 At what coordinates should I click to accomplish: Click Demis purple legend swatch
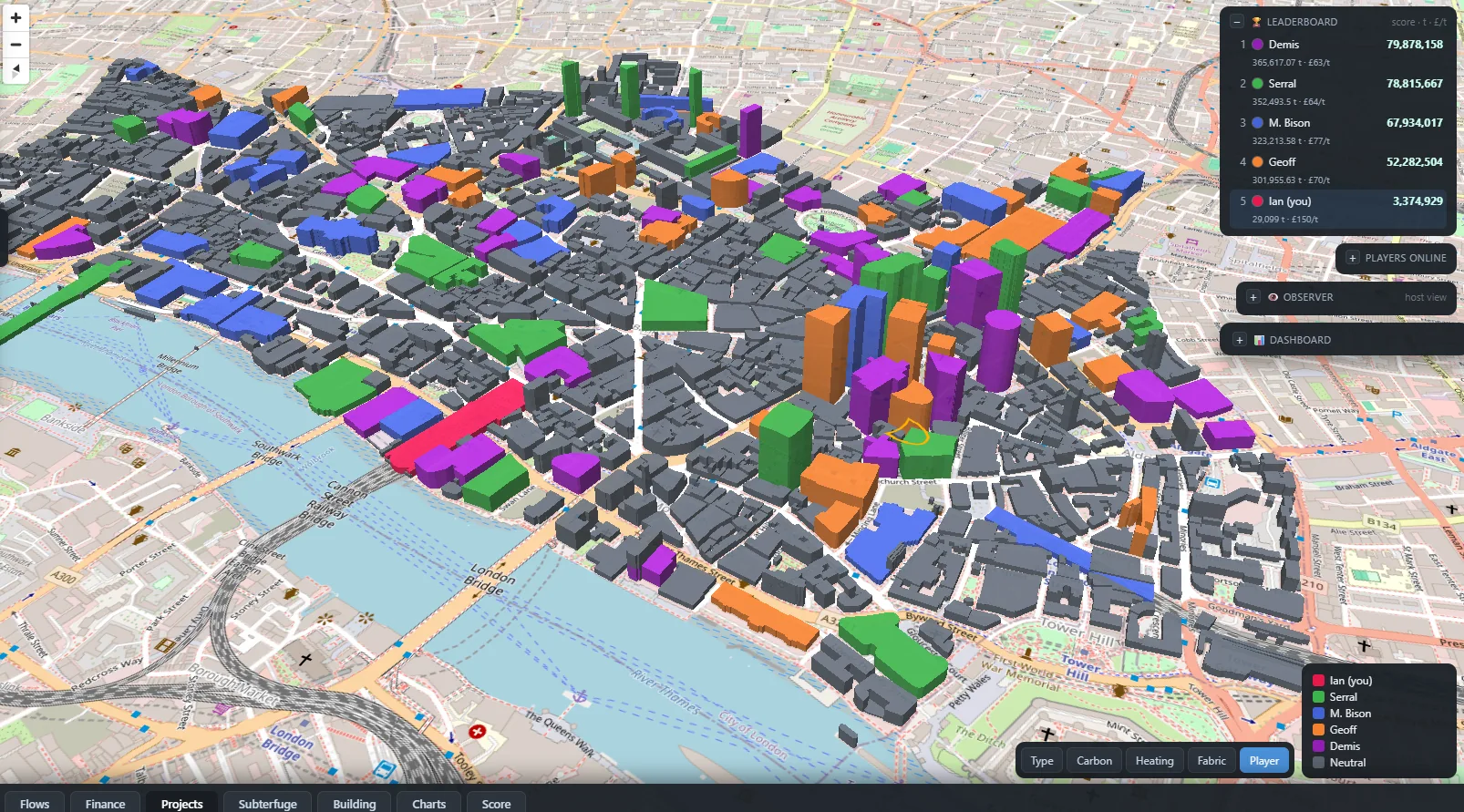pyautogui.click(x=1318, y=746)
